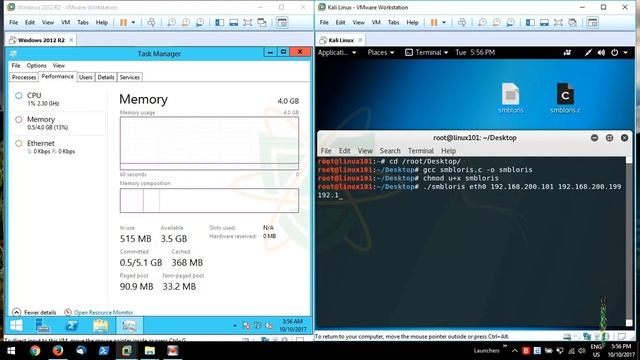Open VM menu in Kali Linux VMware window
This screenshot has width=640, height=360.
tap(376, 22)
